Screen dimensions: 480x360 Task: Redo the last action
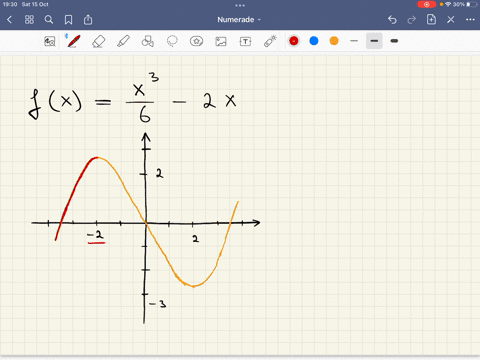pyautogui.click(x=412, y=20)
